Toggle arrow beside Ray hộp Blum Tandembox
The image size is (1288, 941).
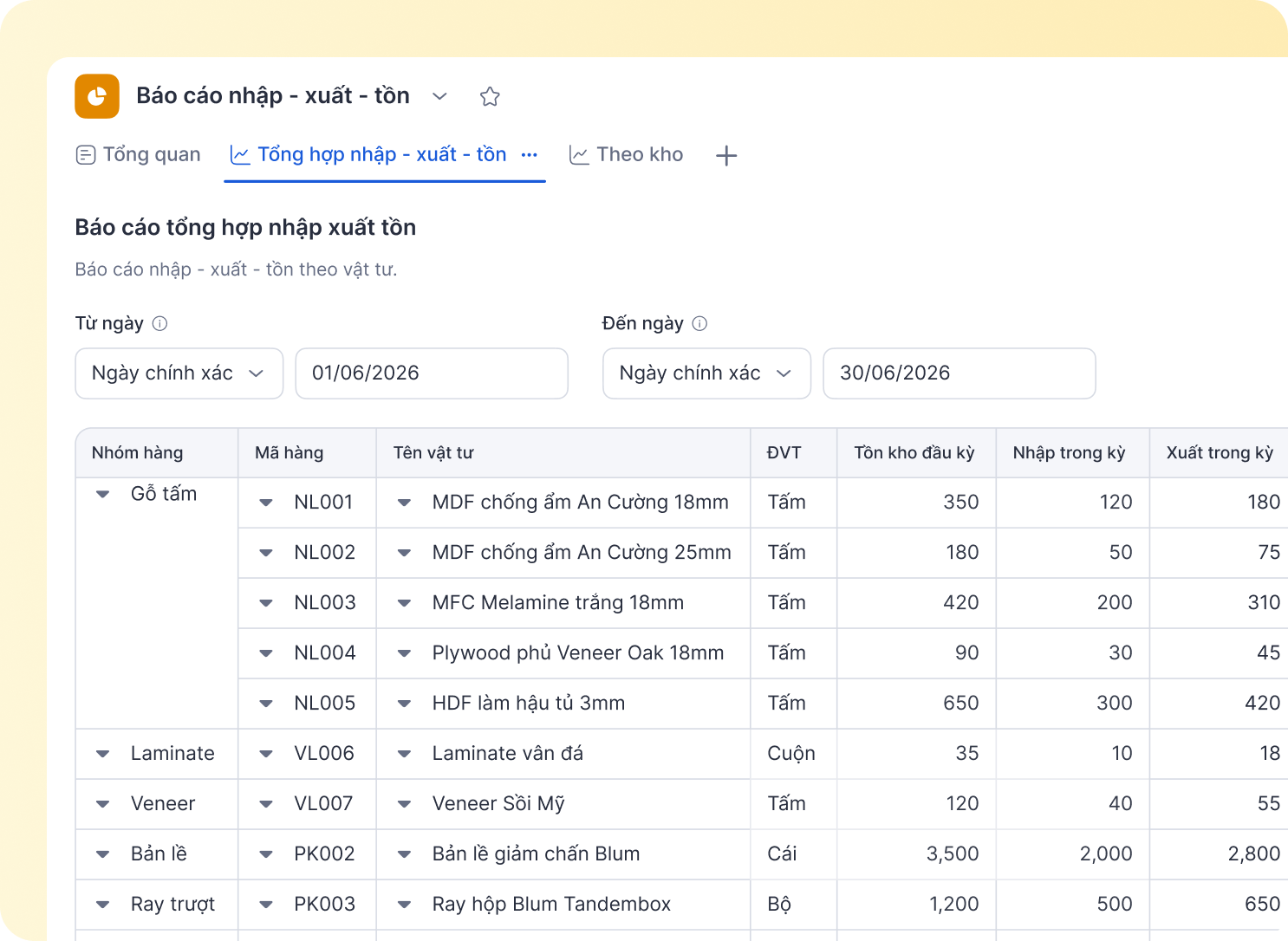pos(404,905)
